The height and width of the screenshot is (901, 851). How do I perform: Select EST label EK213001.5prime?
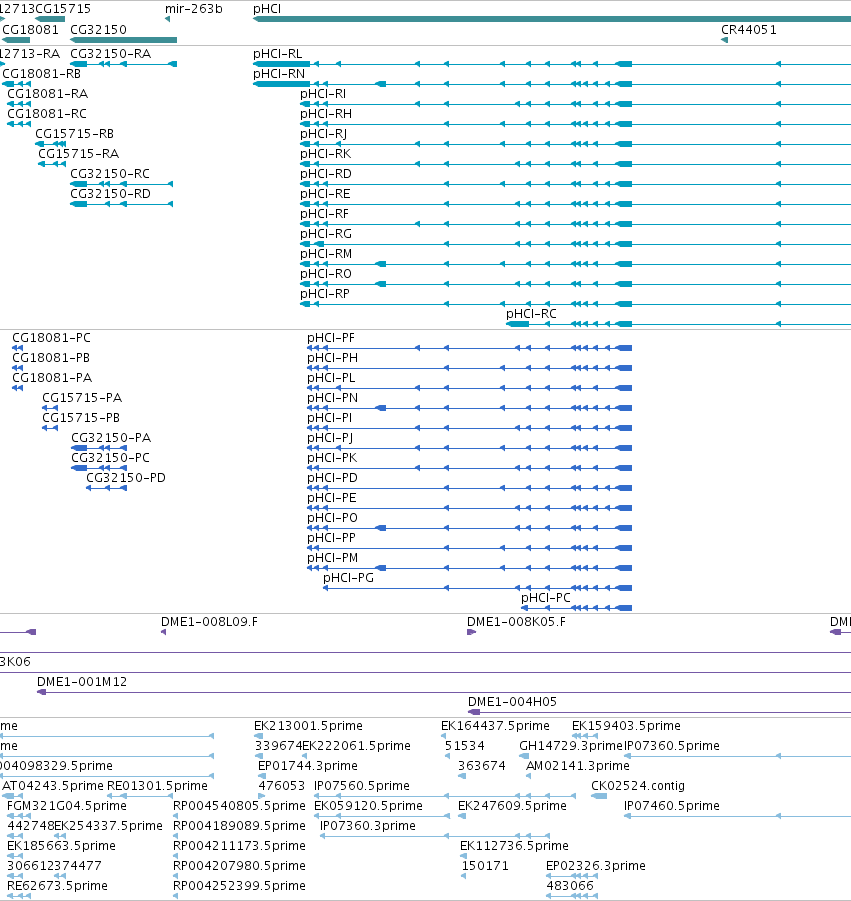coord(308,726)
